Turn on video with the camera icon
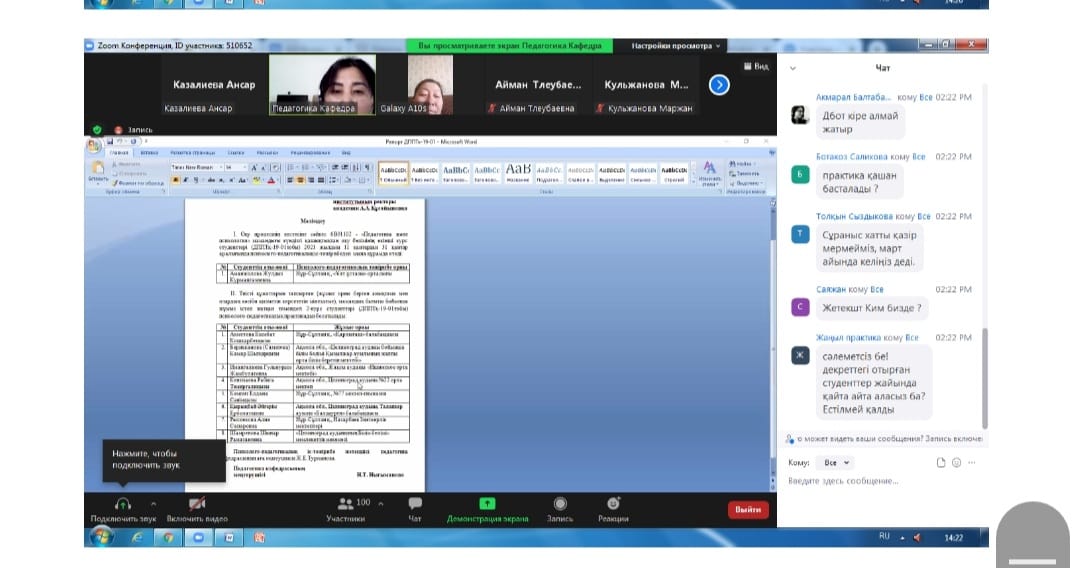Image resolution: width=1080 pixels, height=568 pixels. pos(197,504)
